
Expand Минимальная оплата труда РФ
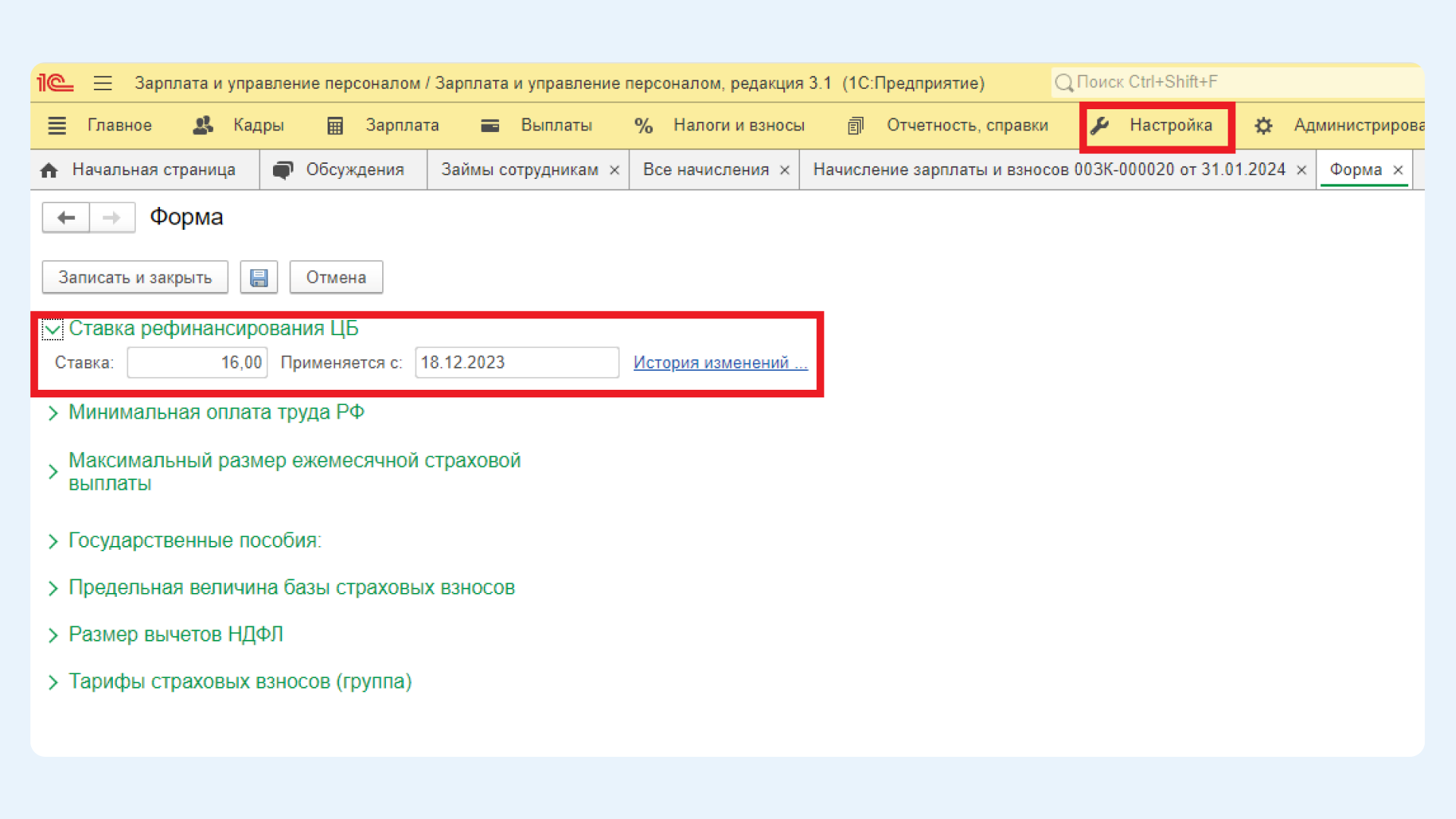pos(52,413)
